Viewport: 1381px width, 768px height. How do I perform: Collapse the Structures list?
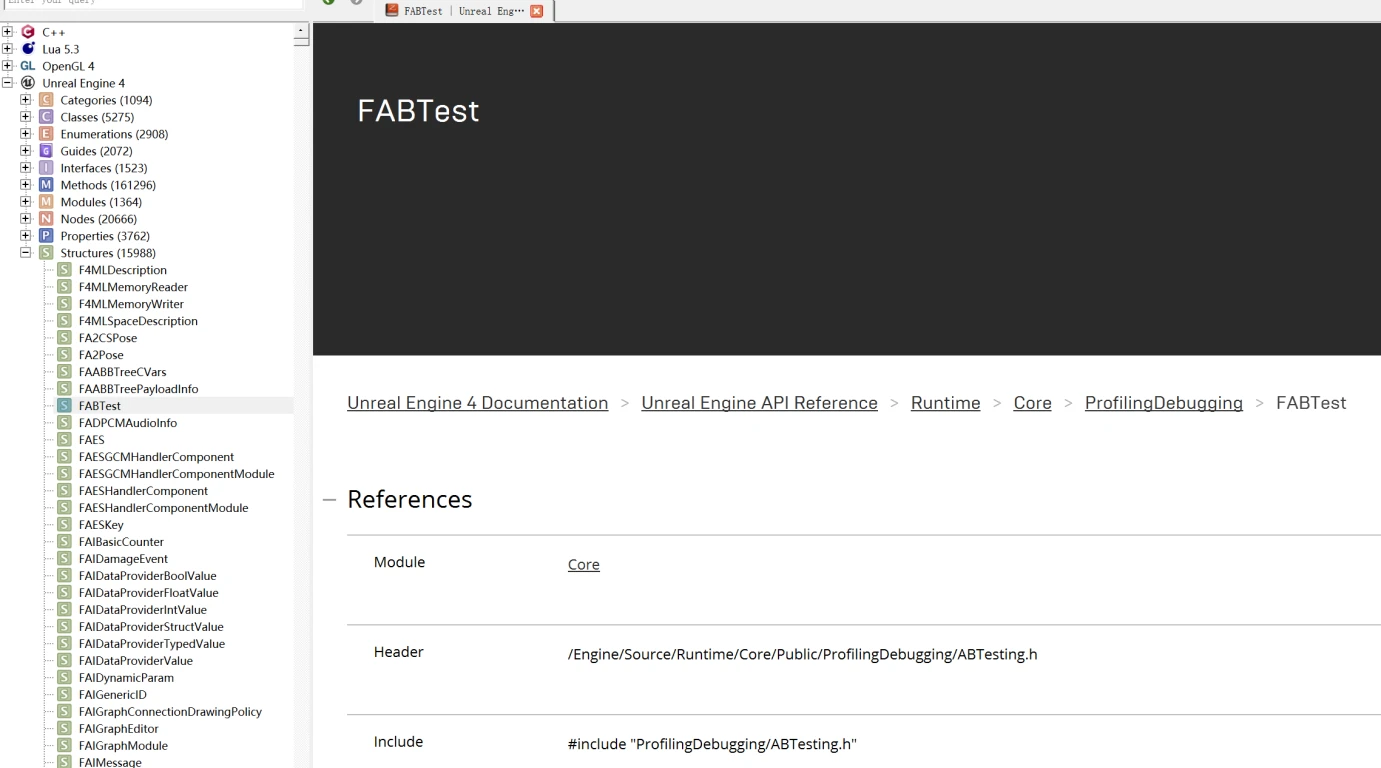[26, 253]
